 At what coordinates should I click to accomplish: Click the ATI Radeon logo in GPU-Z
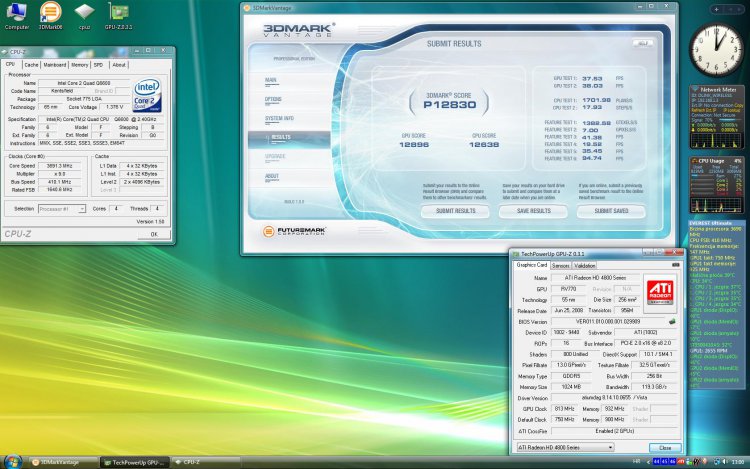coord(660,292)
